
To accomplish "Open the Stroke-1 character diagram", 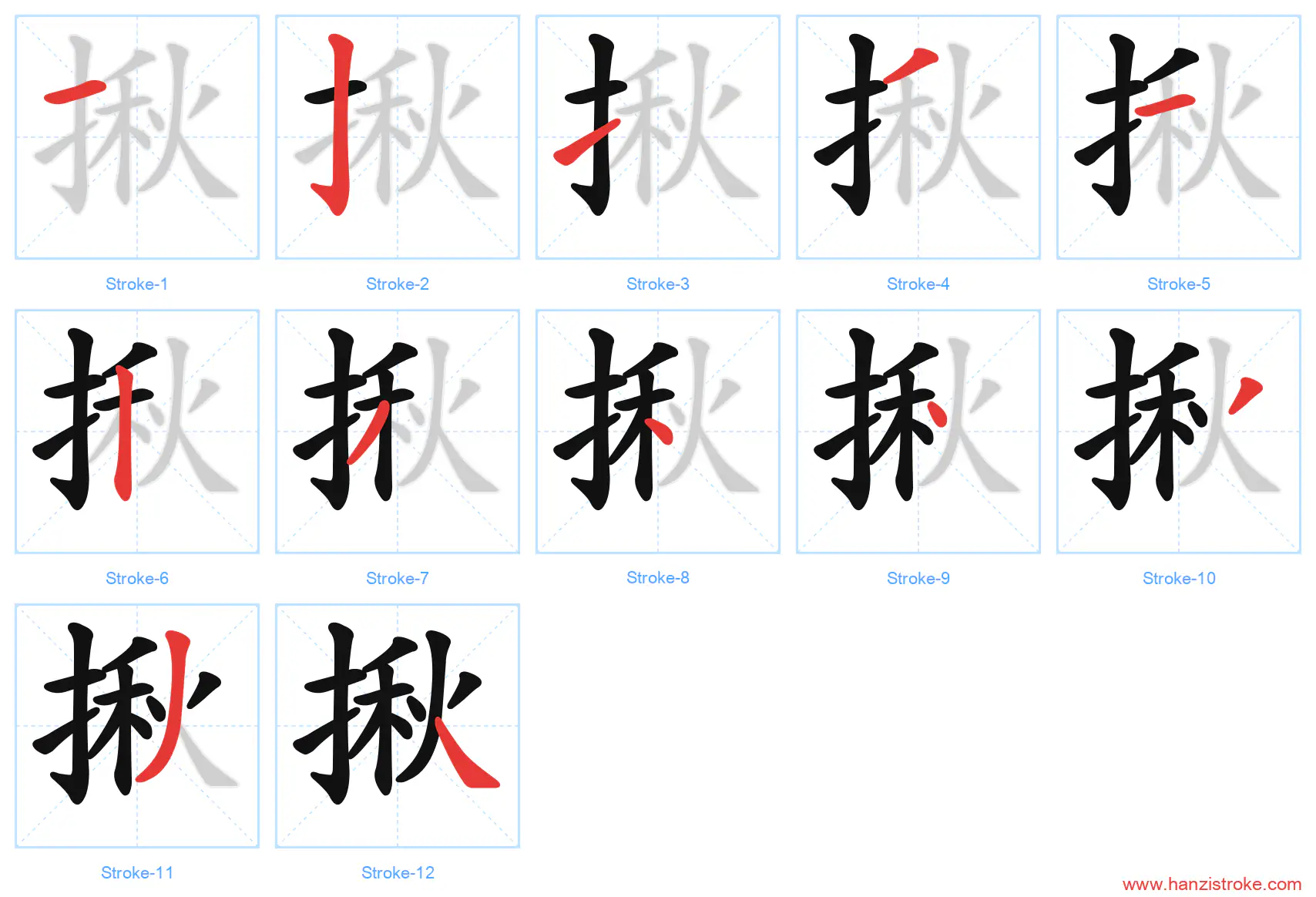I will coord(137,137).
